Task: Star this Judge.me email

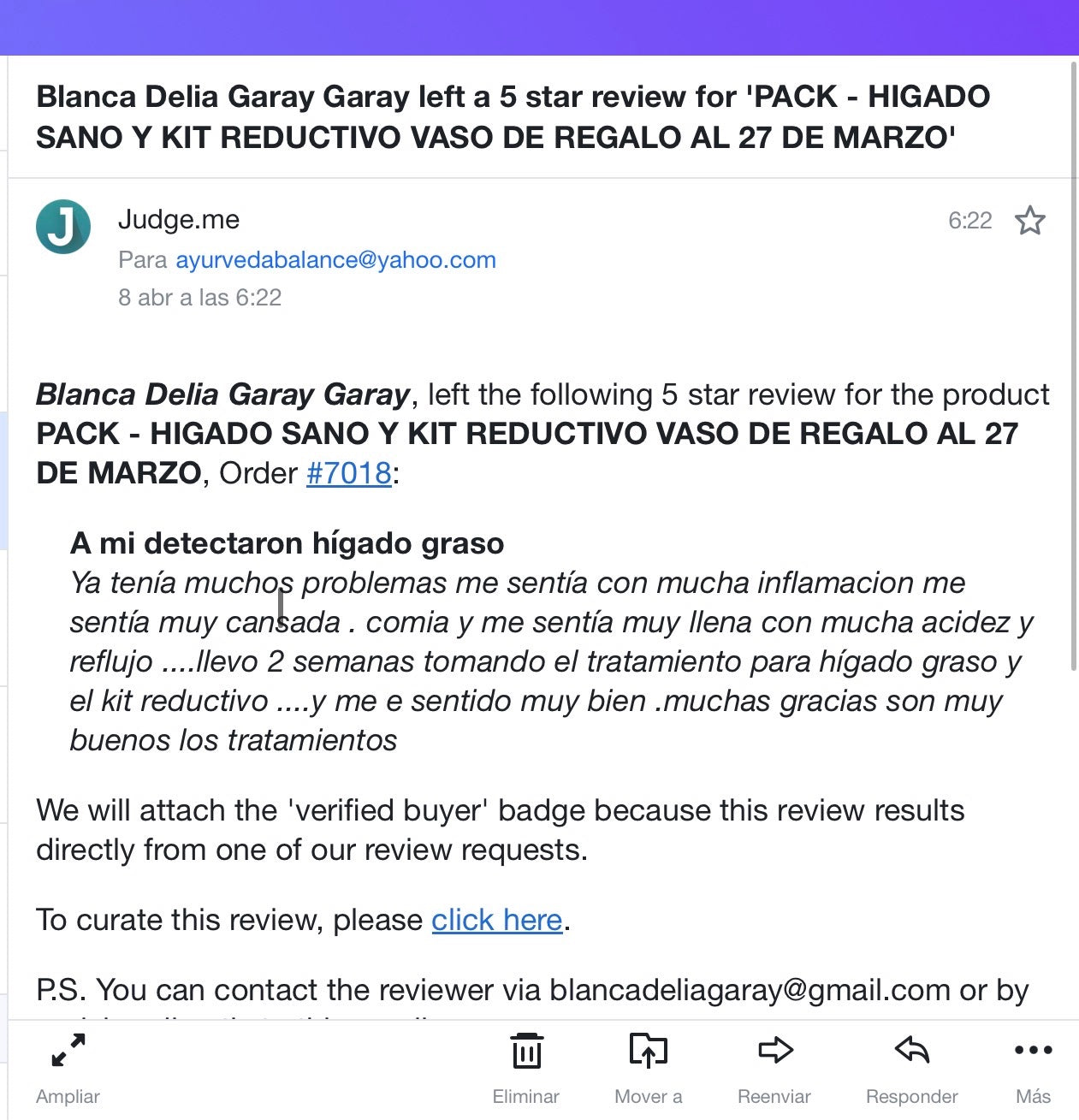Action: coord(1029,221)
